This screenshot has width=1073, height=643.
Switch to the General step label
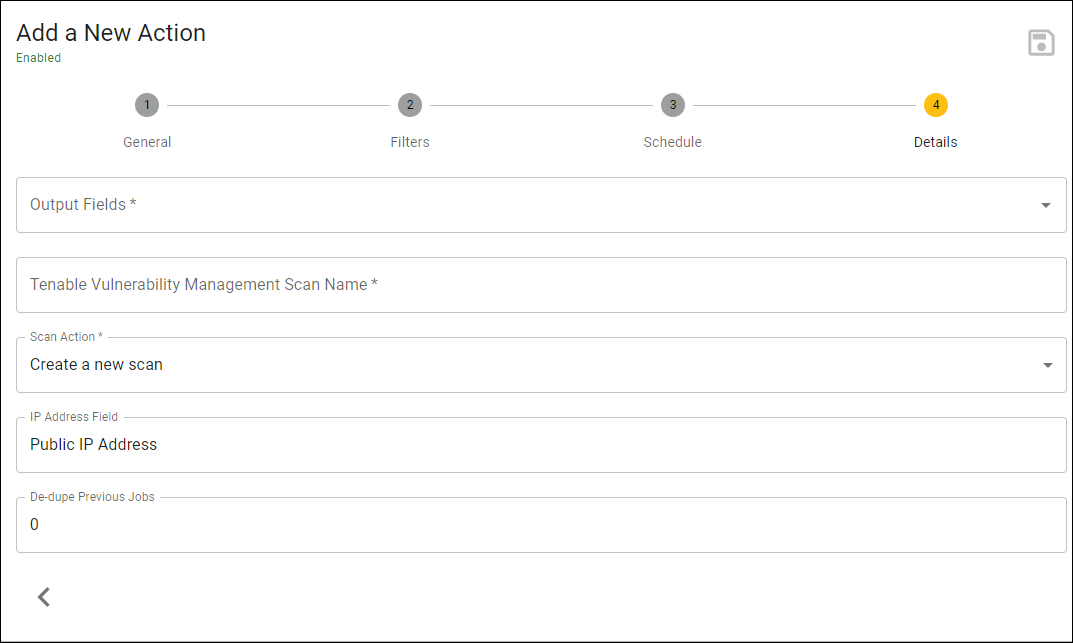coord(147,142)
